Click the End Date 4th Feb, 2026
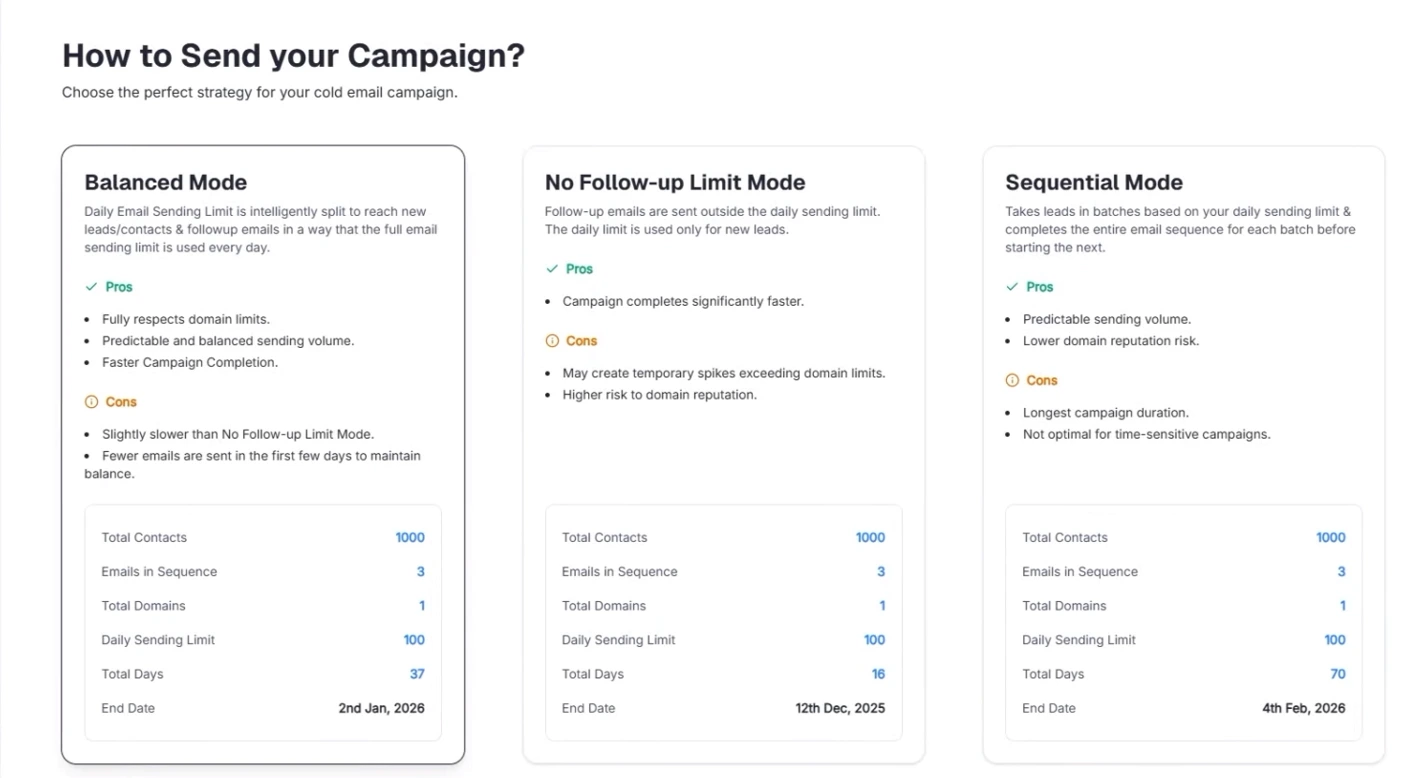 (1303, 708)
